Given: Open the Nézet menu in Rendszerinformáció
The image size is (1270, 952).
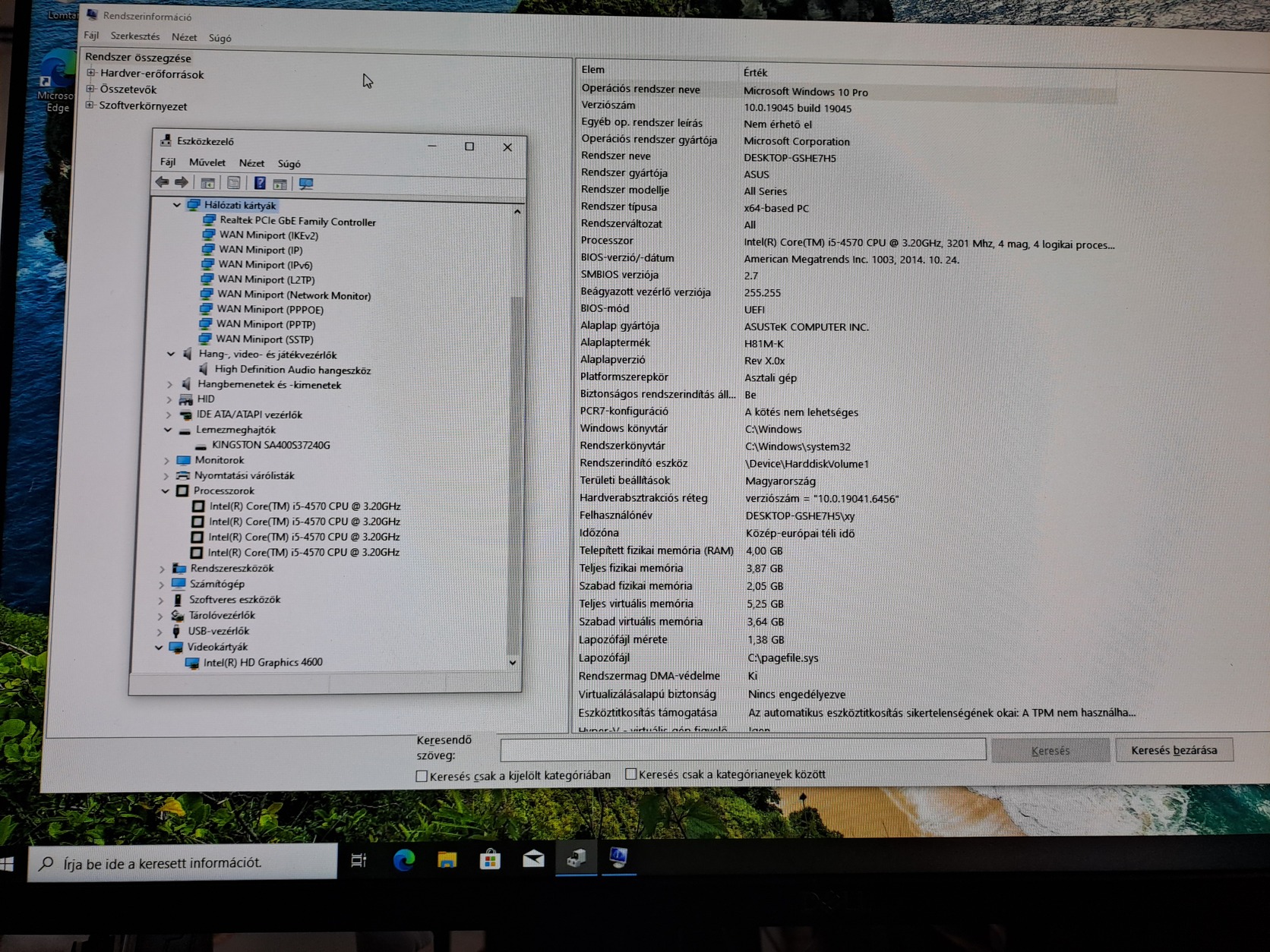Looking at the screenshot, I should [184, 37].
